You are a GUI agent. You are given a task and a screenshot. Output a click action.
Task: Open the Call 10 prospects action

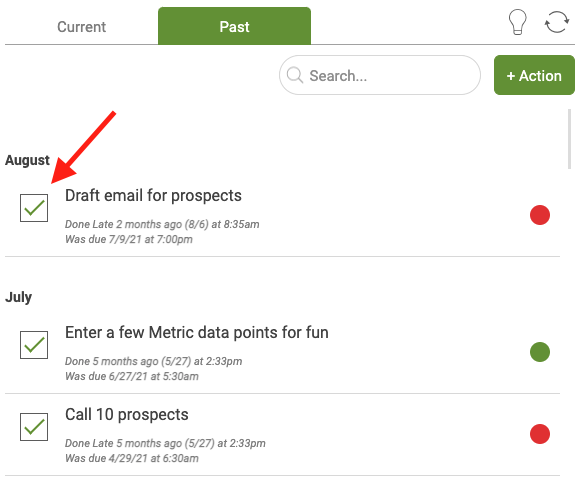[x=127, y=414]
